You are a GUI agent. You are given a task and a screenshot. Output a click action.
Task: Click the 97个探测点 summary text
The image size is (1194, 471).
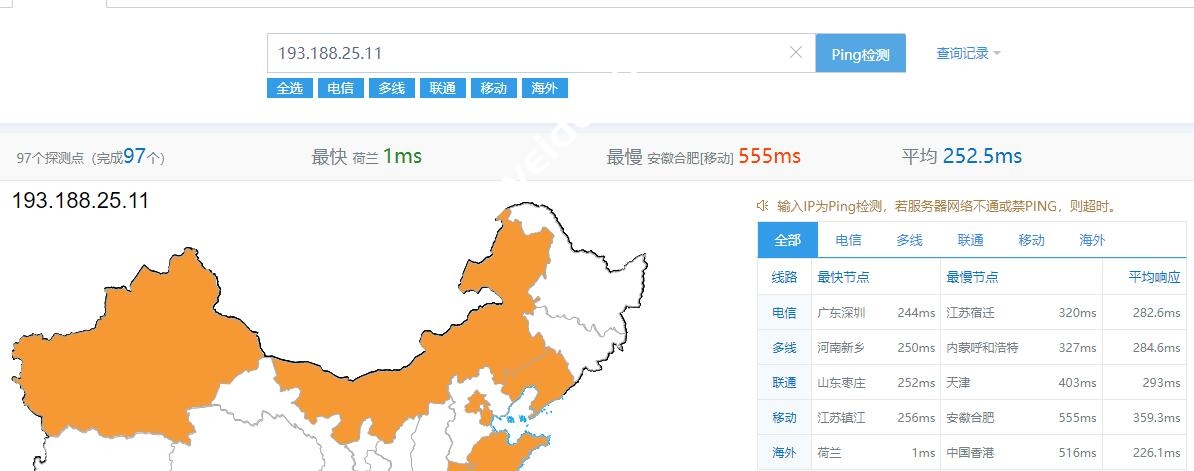(x=91, y=158)
